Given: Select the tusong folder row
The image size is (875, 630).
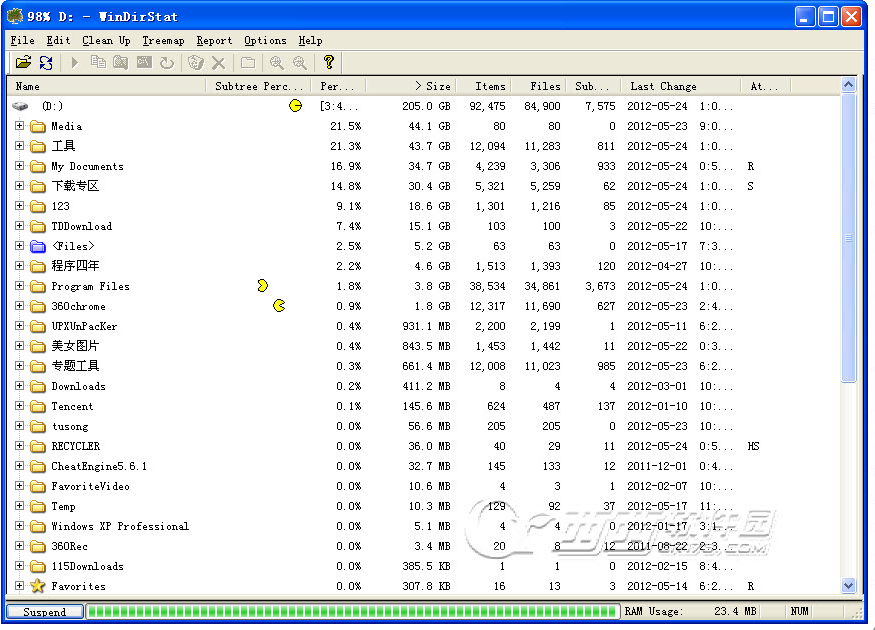Looking at the screenshot, I should [x=424, y=426].
